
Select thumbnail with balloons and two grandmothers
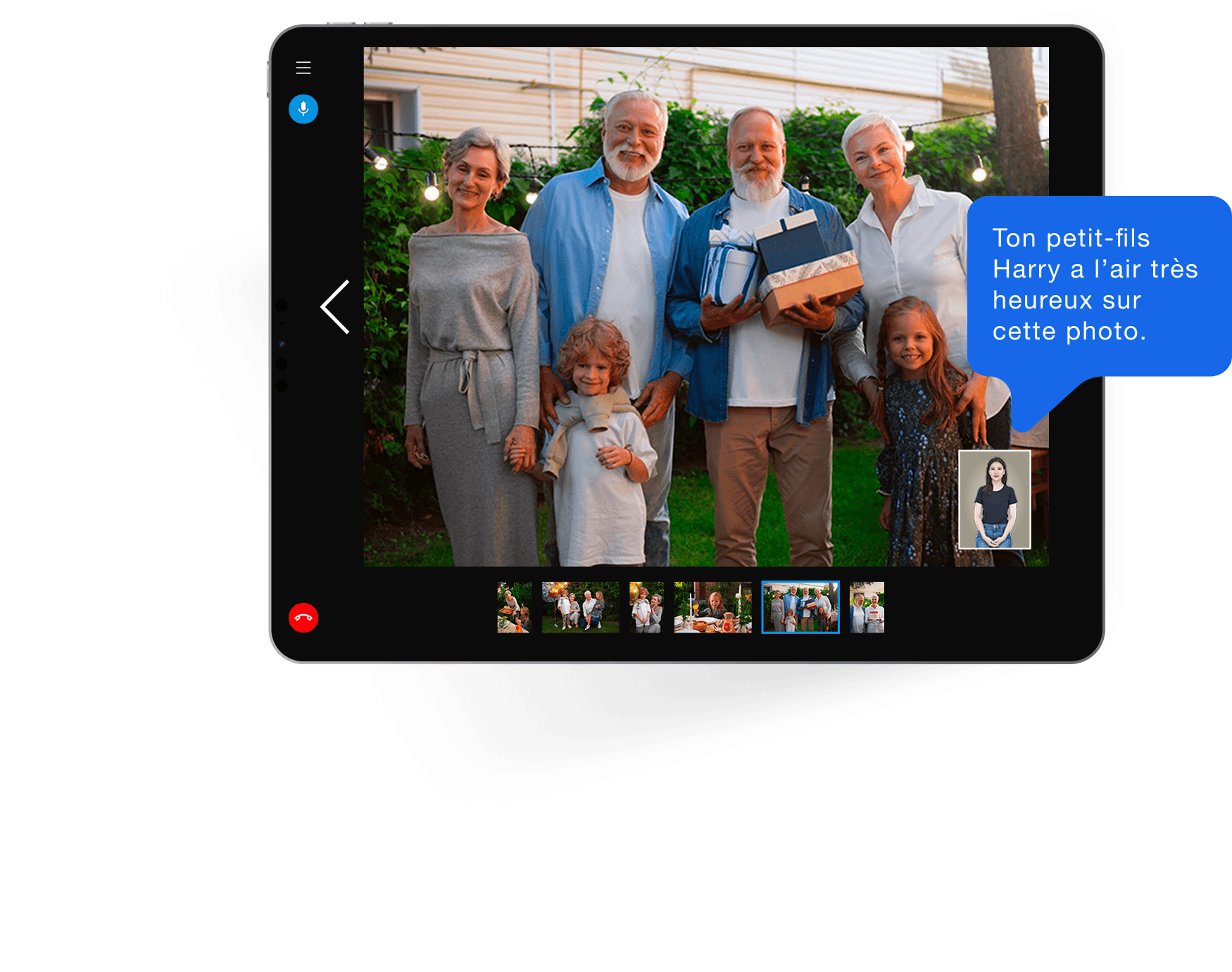(580, 607)
